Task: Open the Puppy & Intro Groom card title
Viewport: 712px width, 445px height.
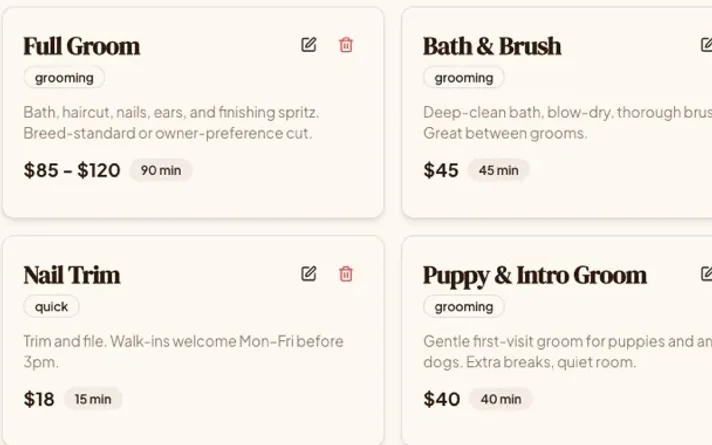Action: coord(535,276)
